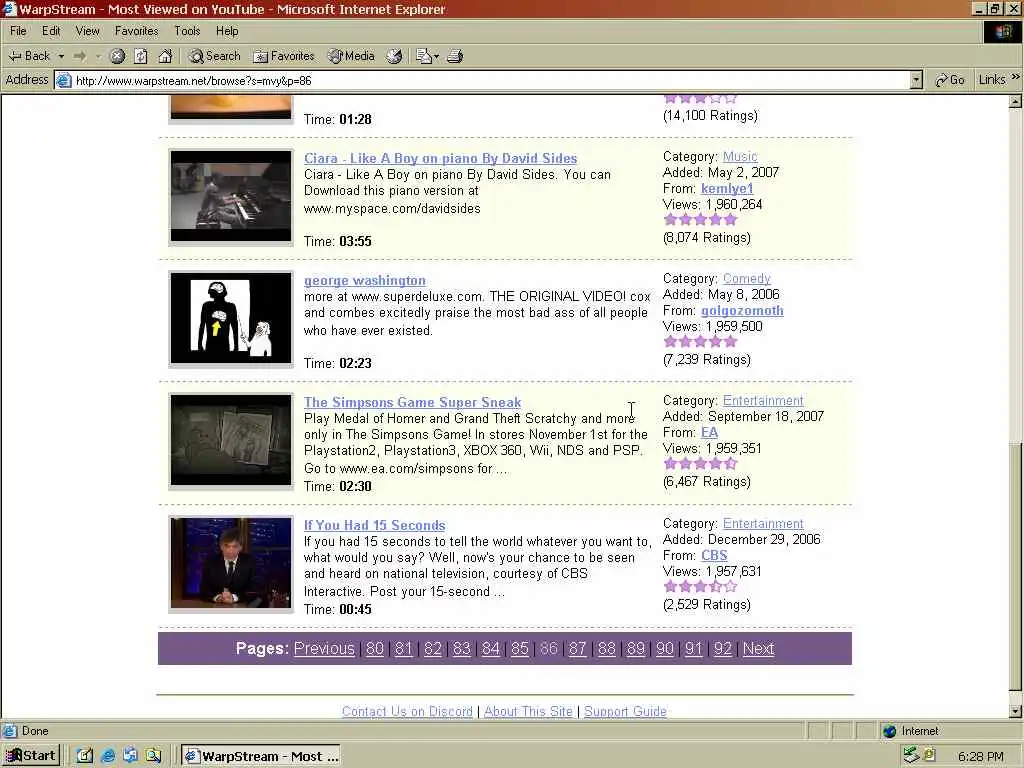Open the Favorites menu
Screen dimensions: 1024x768
(136, 31)
